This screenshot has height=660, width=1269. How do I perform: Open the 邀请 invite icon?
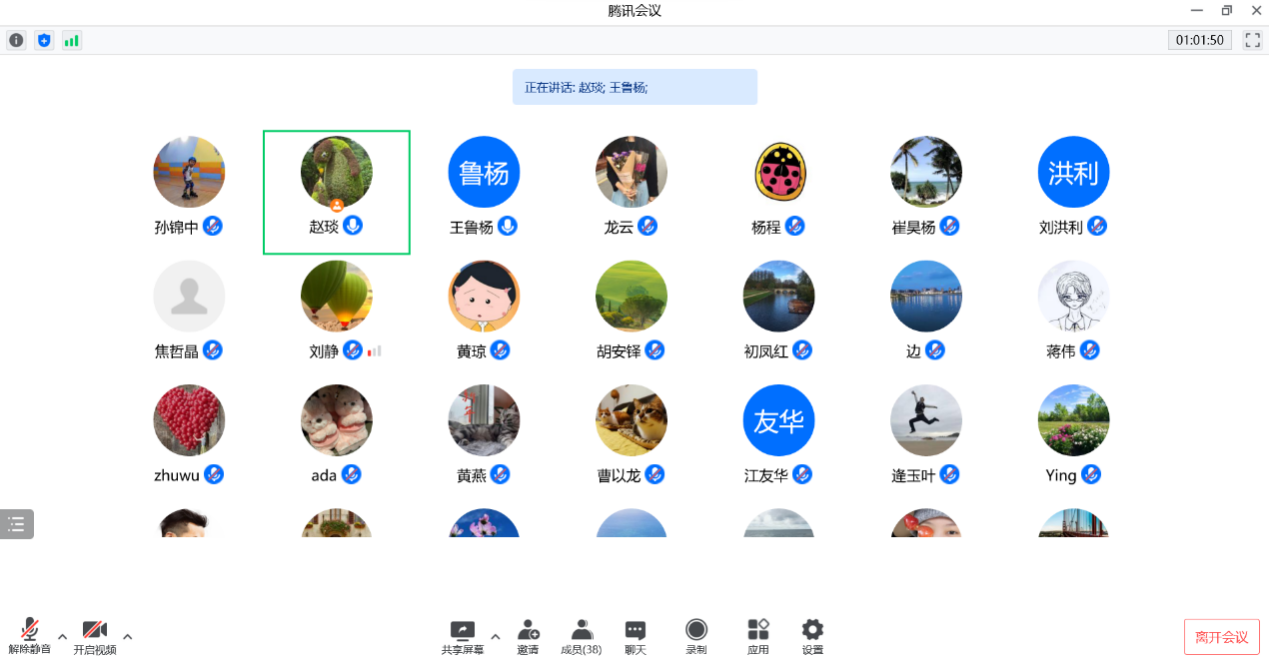528,635
